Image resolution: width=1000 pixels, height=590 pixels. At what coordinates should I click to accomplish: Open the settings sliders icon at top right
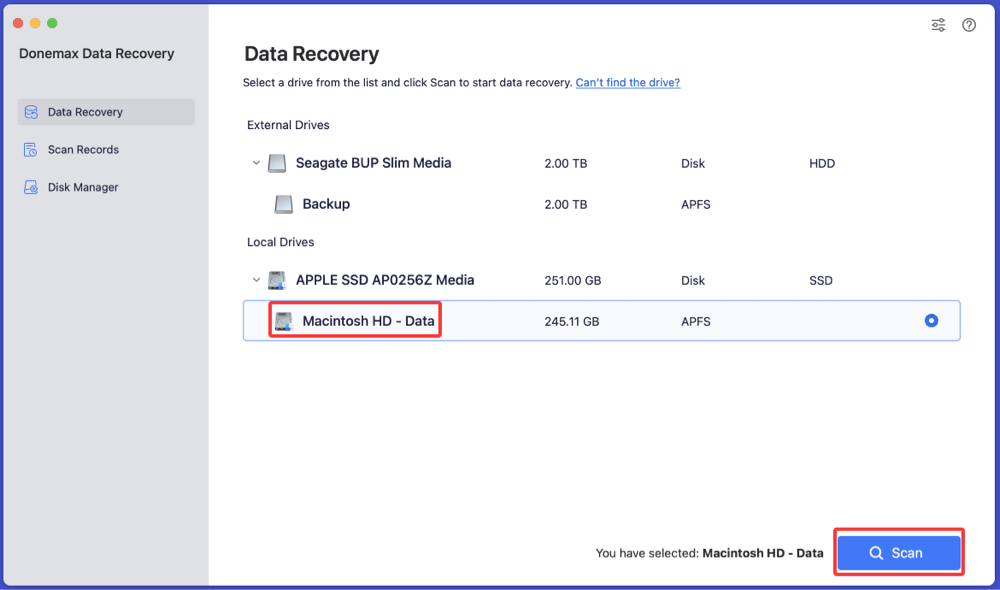[938, 24]
